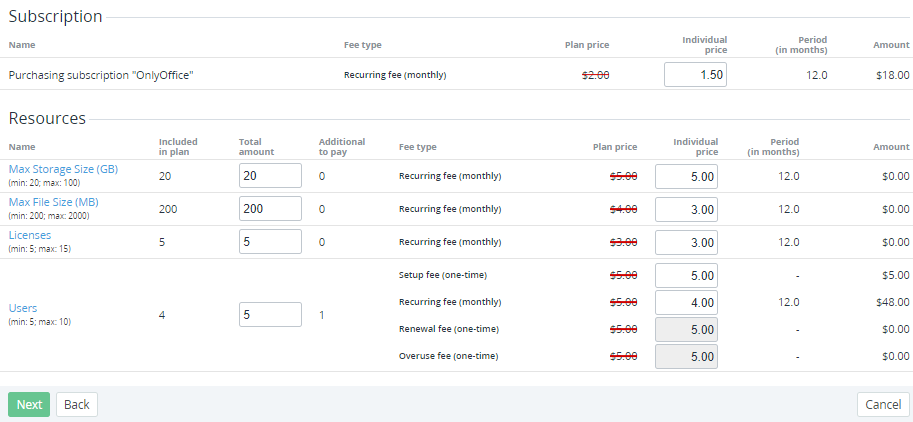Click Max File Size individual price field
The image size is (913, 422).
pos(686,209)
